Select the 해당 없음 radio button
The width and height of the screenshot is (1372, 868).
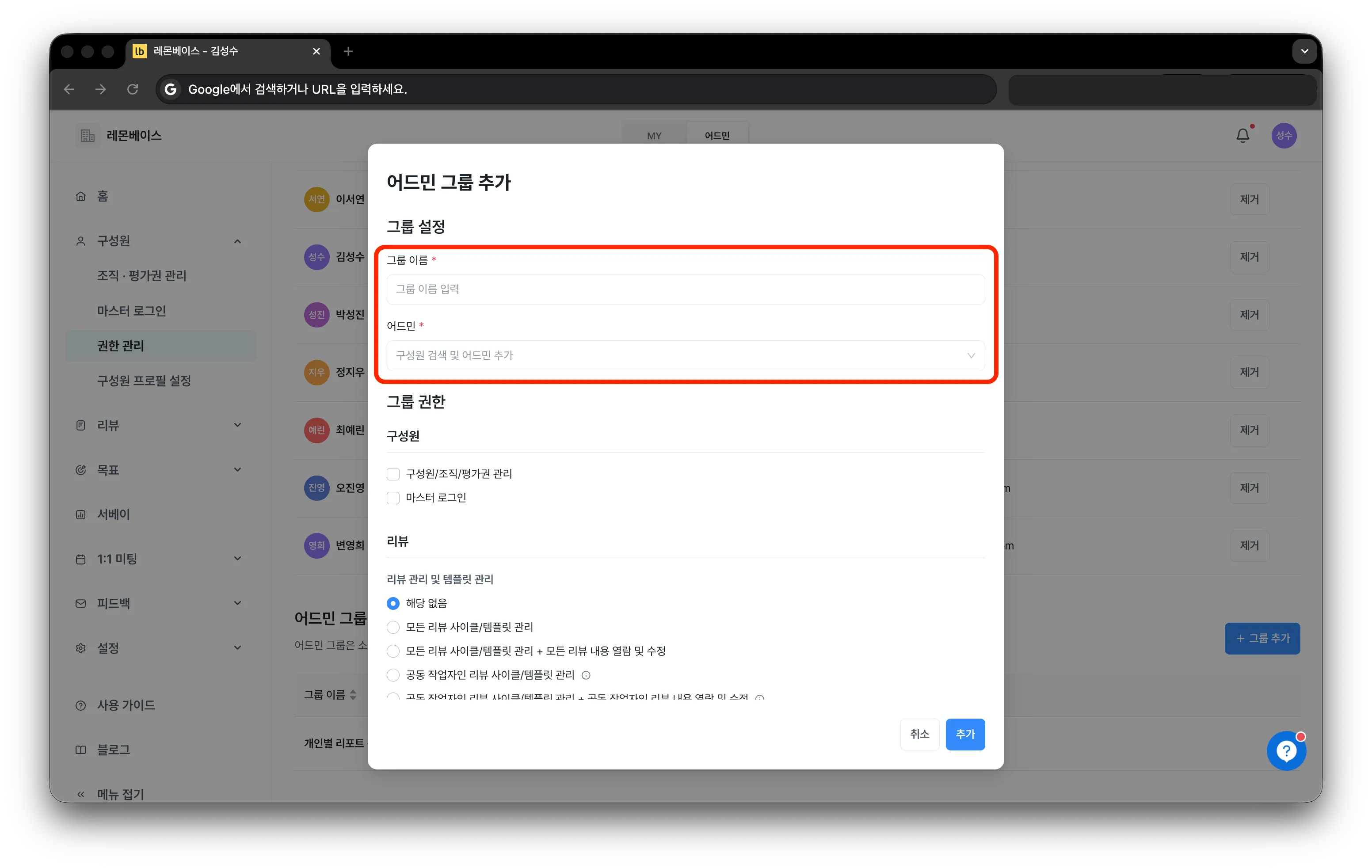coord(393,603)
